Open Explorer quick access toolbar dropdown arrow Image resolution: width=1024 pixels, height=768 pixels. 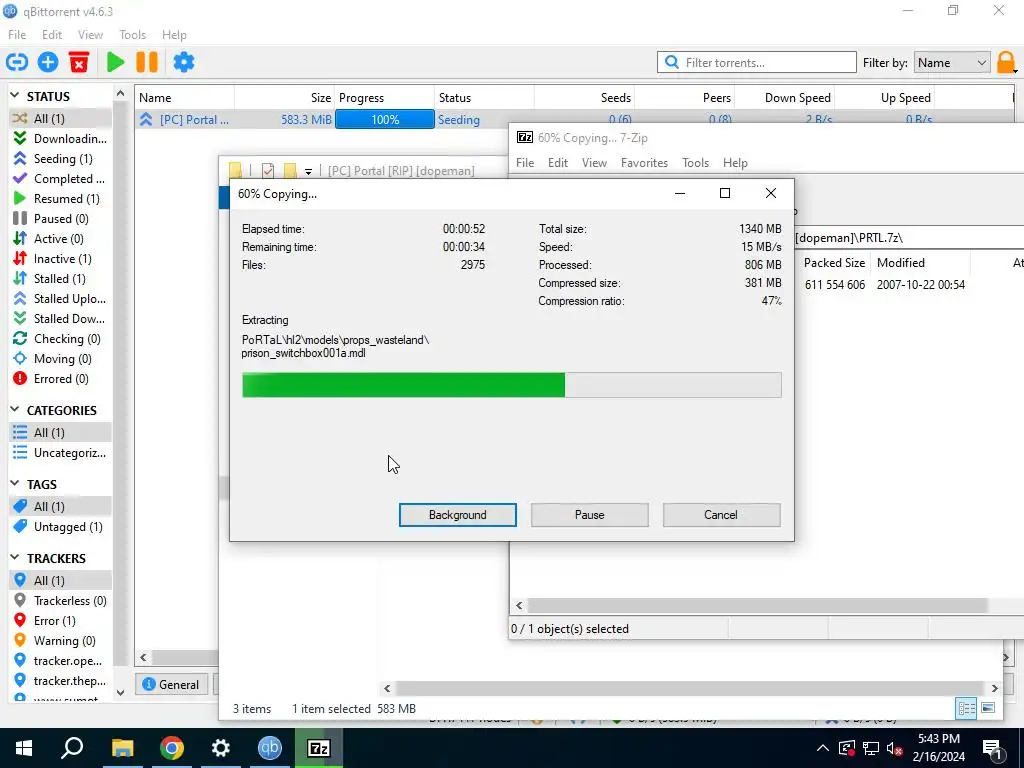308,171
